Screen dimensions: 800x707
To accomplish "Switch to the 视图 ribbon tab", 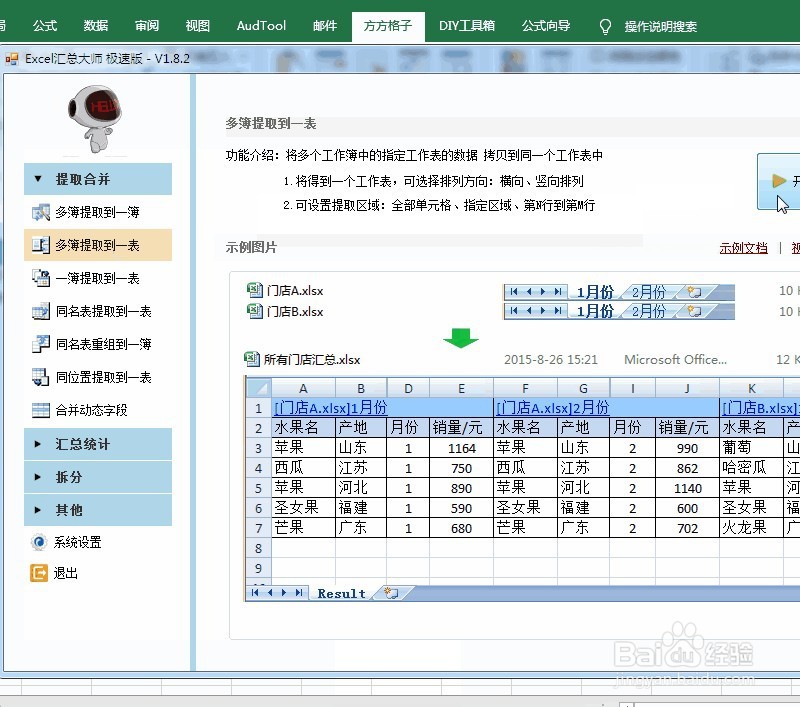I will (x=197, y=26).
